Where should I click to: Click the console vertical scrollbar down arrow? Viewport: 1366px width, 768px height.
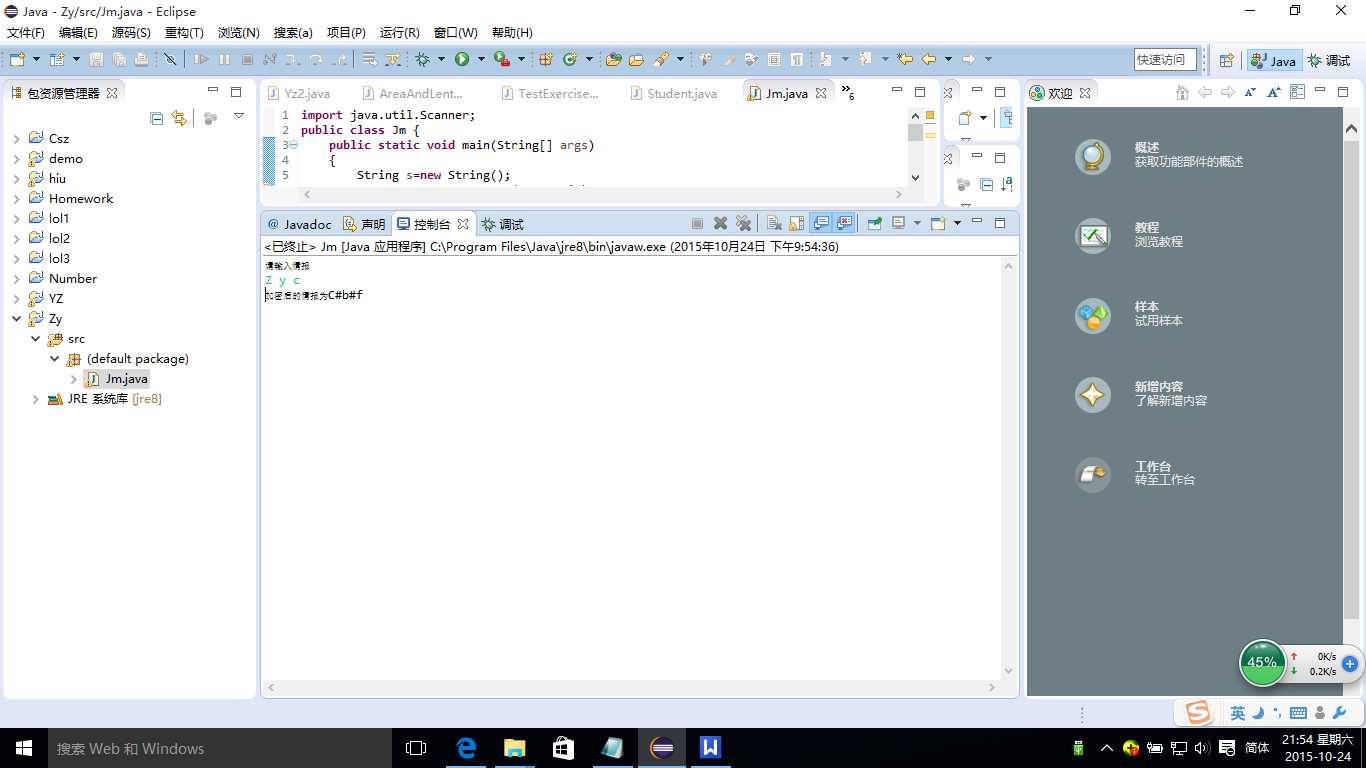click(x=1008, y=671)
